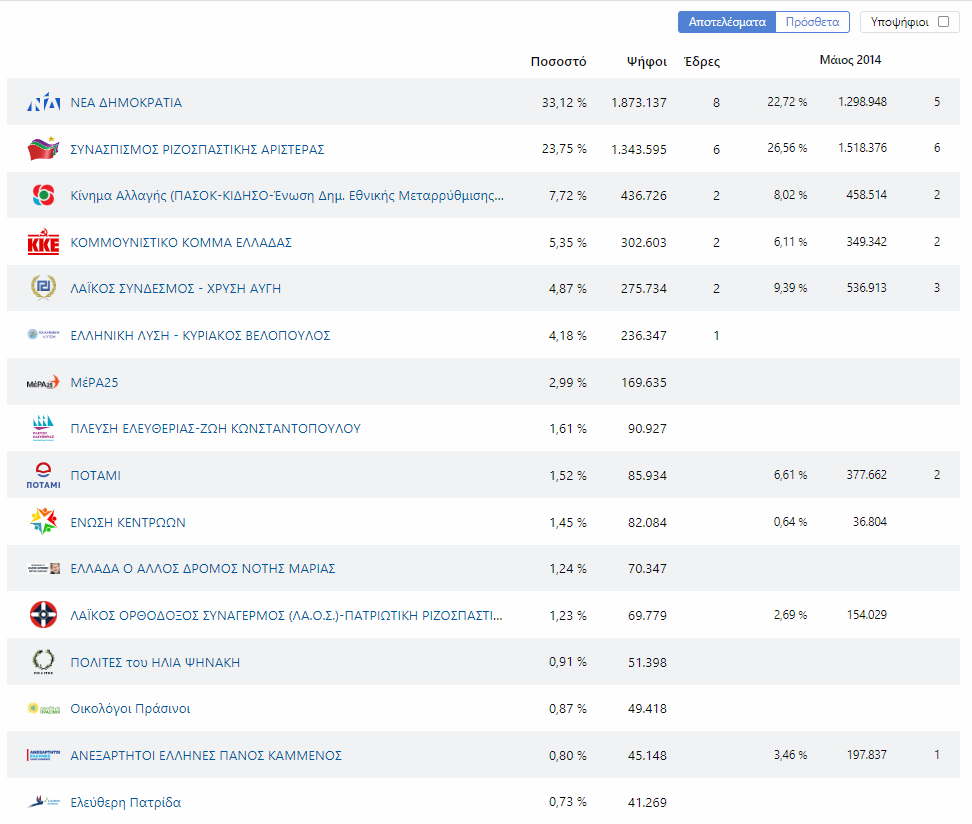Toggle the Υποψήφιοι checkbox
Screen dimensions: 972x824
943,22
